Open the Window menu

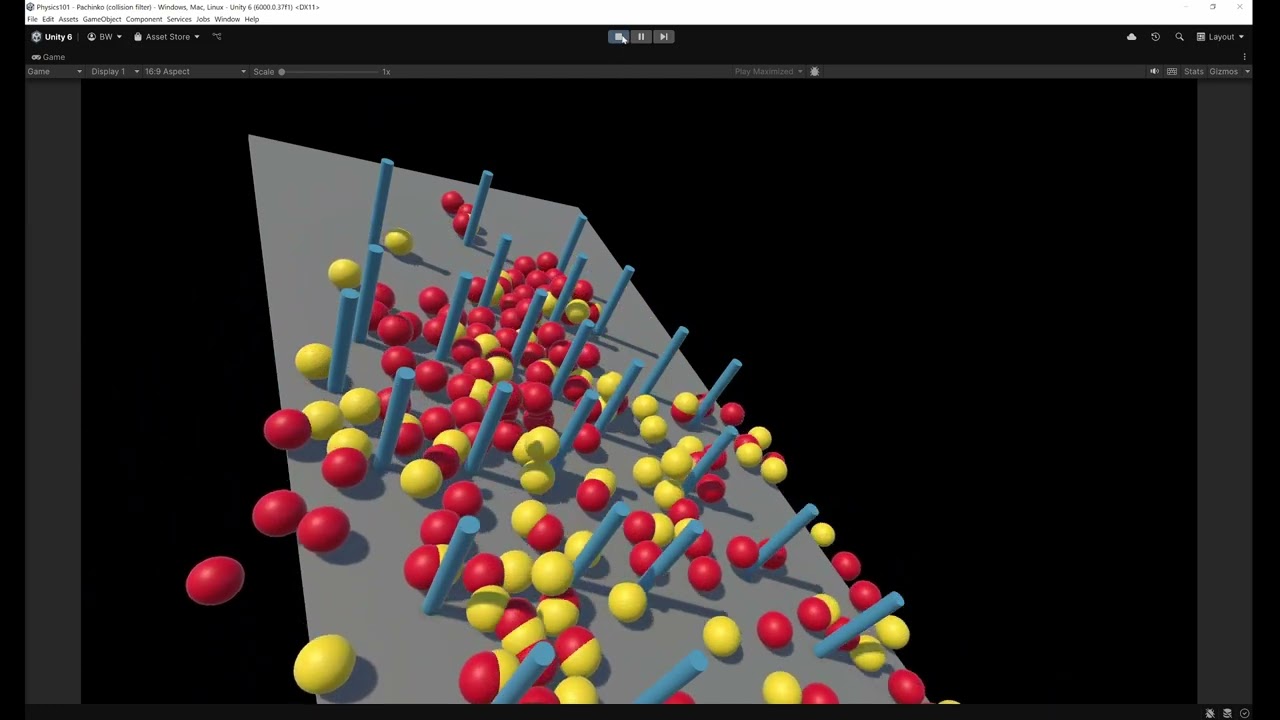tap(227, 19)
